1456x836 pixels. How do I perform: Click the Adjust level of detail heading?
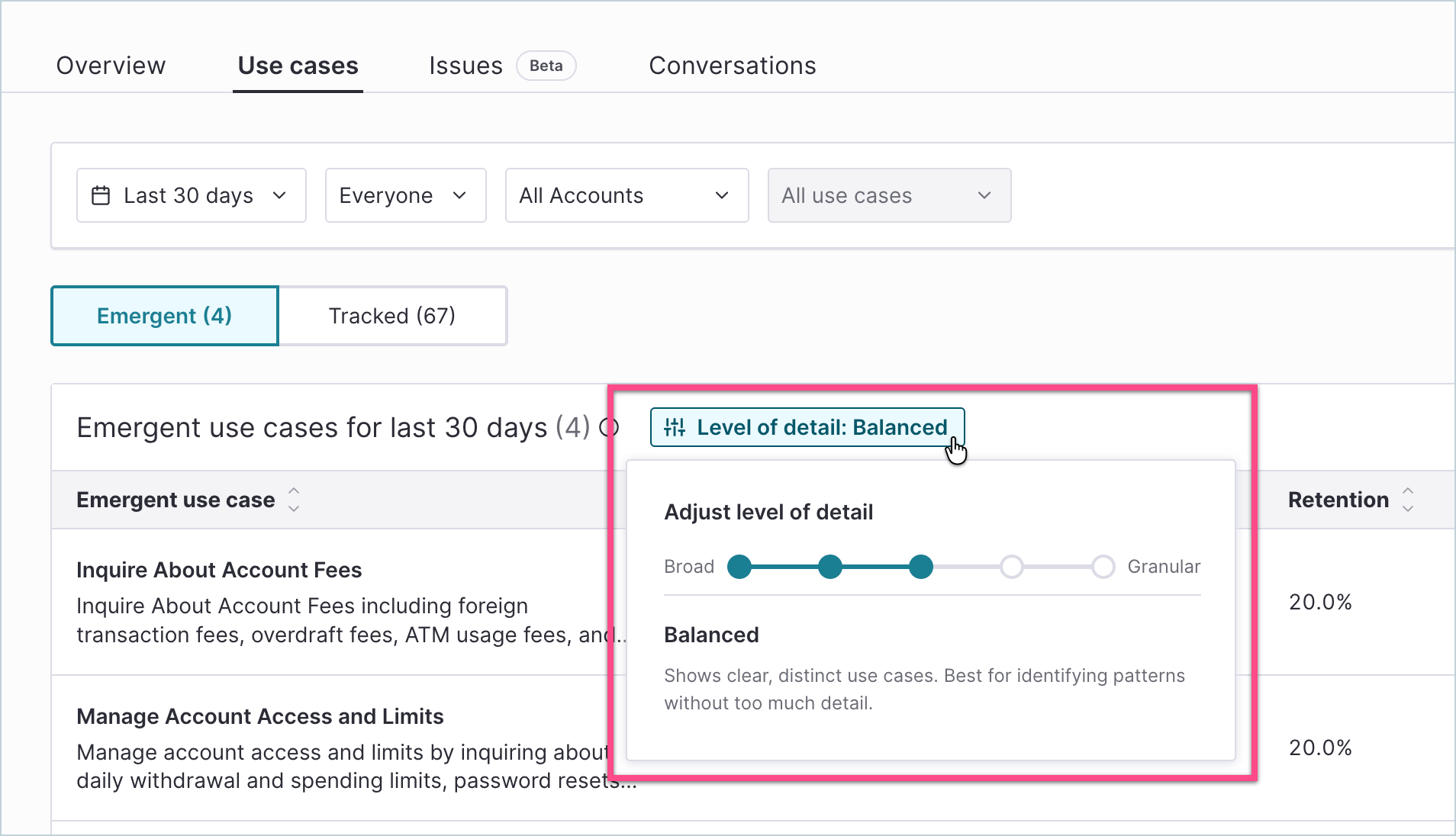click(768, 512)
